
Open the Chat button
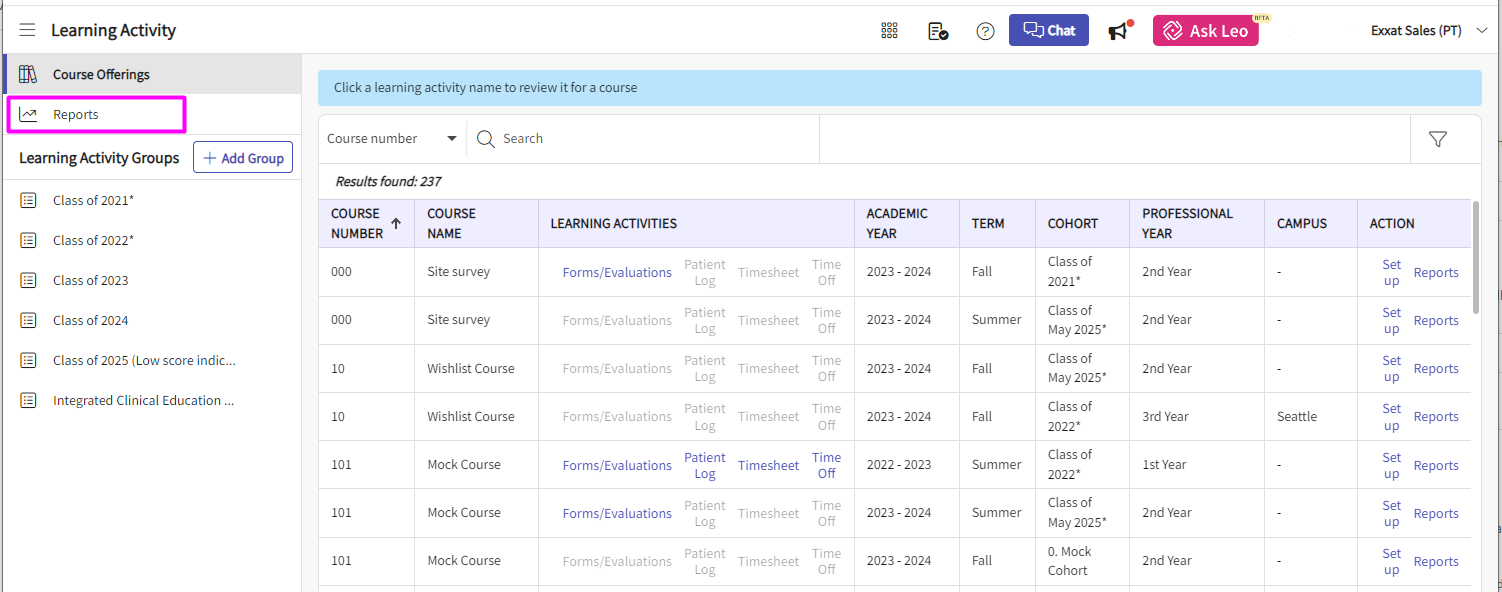pyautogui.click(x=1048, y=30)
